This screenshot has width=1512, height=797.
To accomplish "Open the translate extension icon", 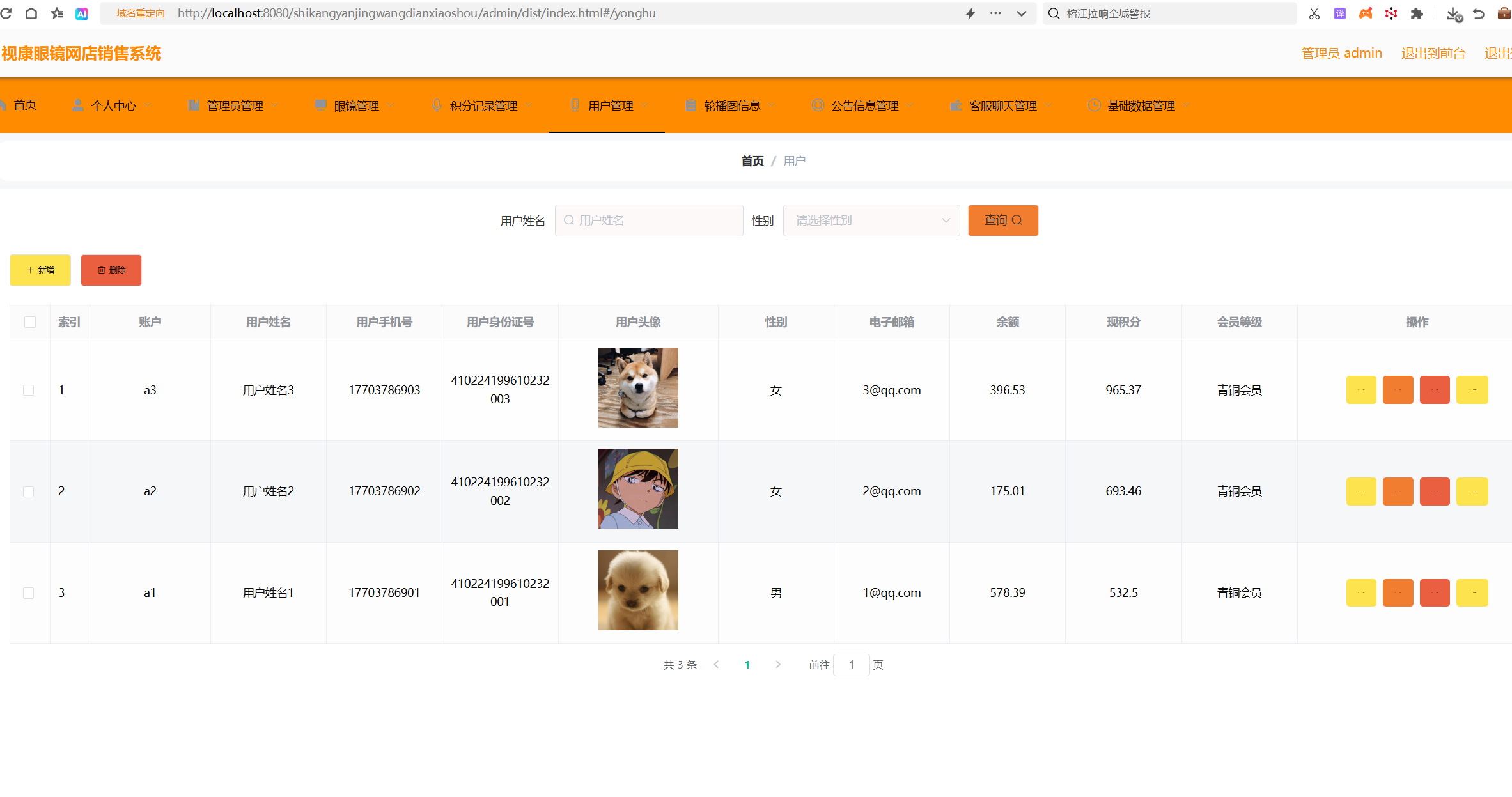I will [x=1340, y=13].
